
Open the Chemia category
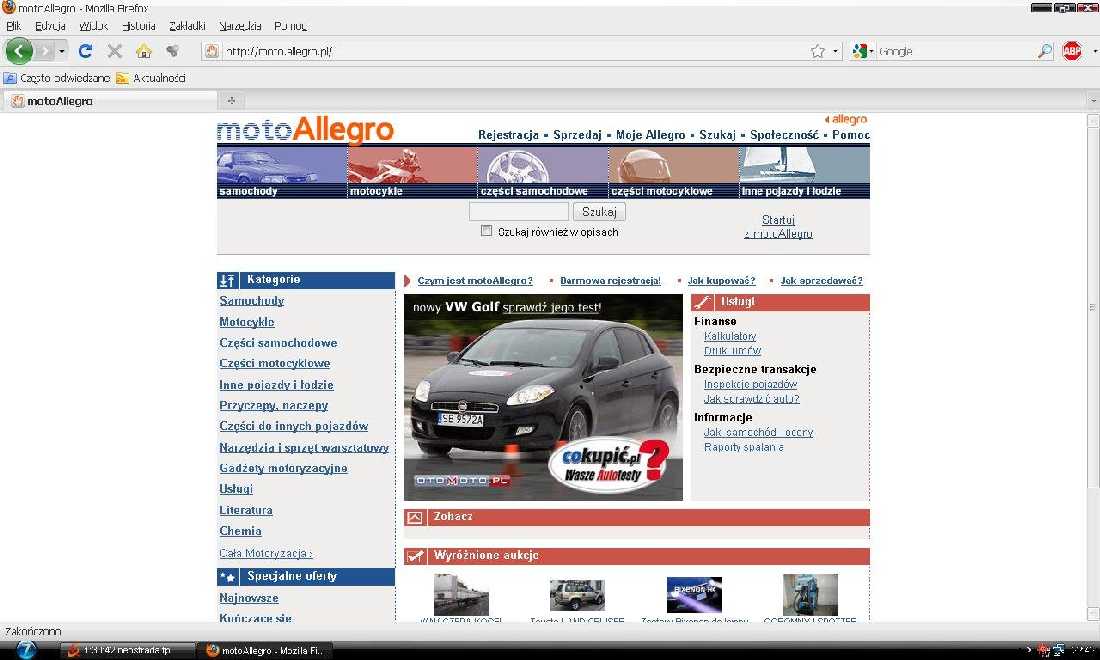coord(240,532)
